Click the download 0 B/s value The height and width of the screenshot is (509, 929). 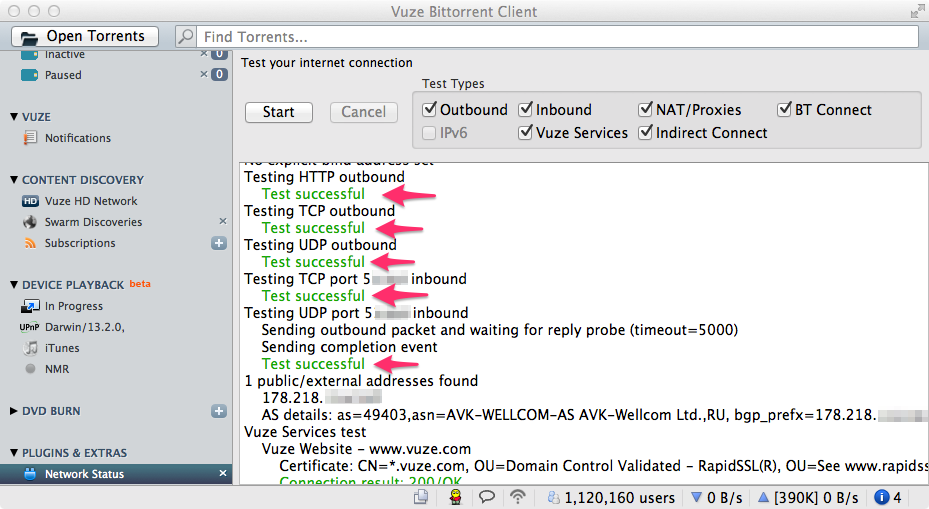click(725, 498)
